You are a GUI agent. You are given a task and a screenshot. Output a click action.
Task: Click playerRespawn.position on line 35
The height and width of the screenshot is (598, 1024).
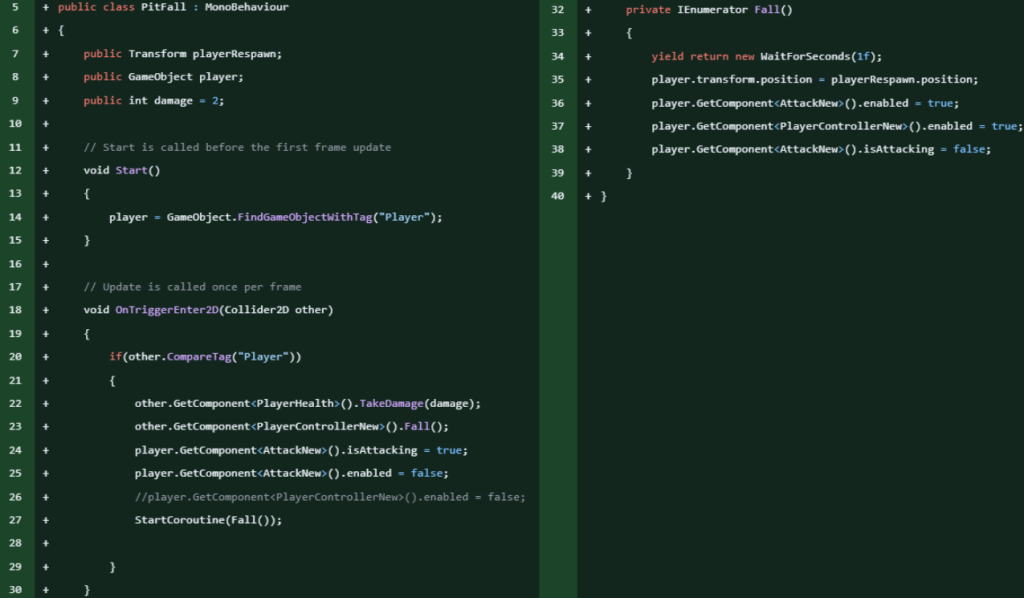[901, 80]
